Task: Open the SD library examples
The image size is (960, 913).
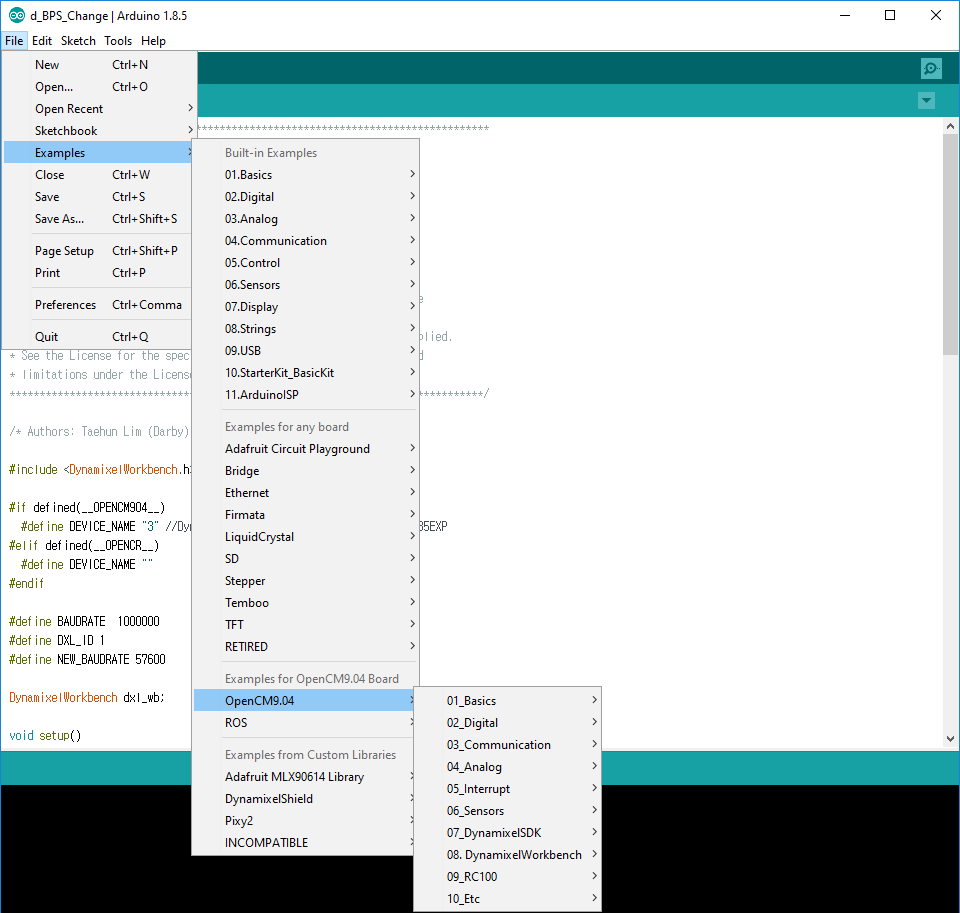Action: (306, 559)
